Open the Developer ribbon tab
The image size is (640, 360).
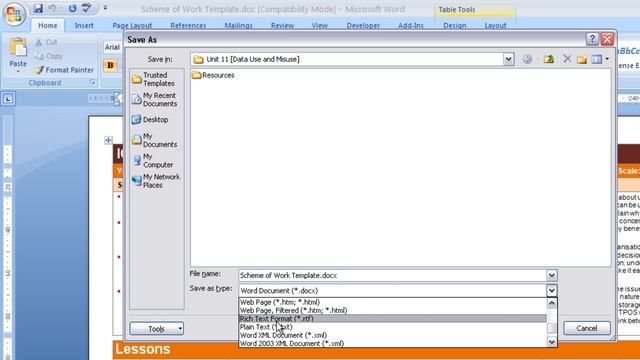pyautogui.click(x=363, y=25)
